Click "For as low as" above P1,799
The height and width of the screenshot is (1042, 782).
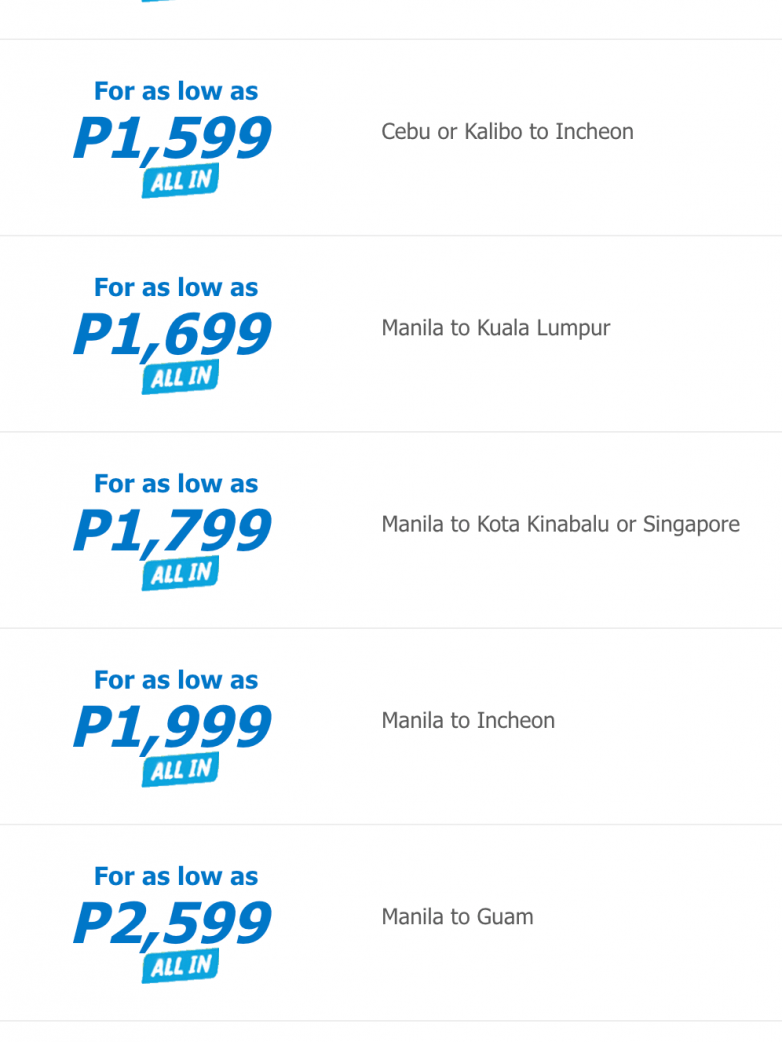[x=176, y=483]
